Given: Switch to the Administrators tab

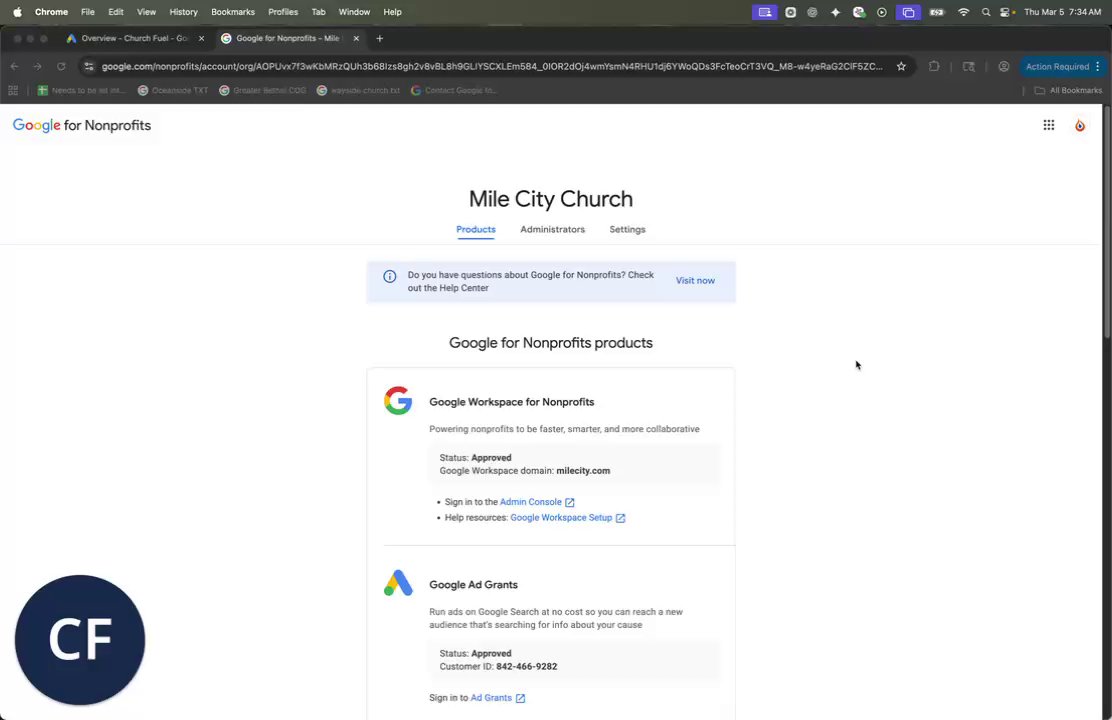Looking at the screenshot, I should click(552, 229).
